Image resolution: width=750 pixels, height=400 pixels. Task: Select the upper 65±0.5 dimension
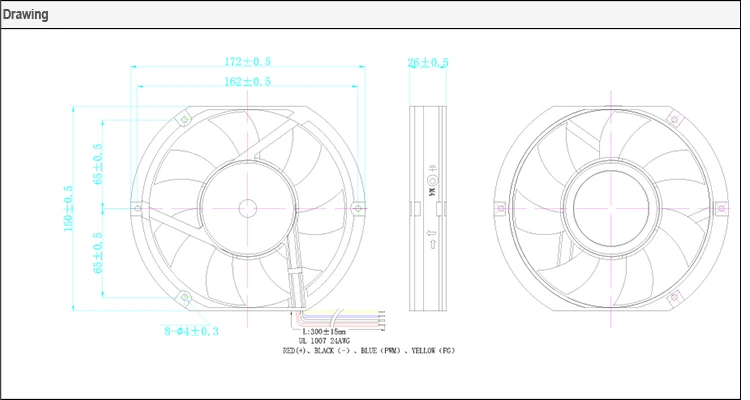[98, 164]
